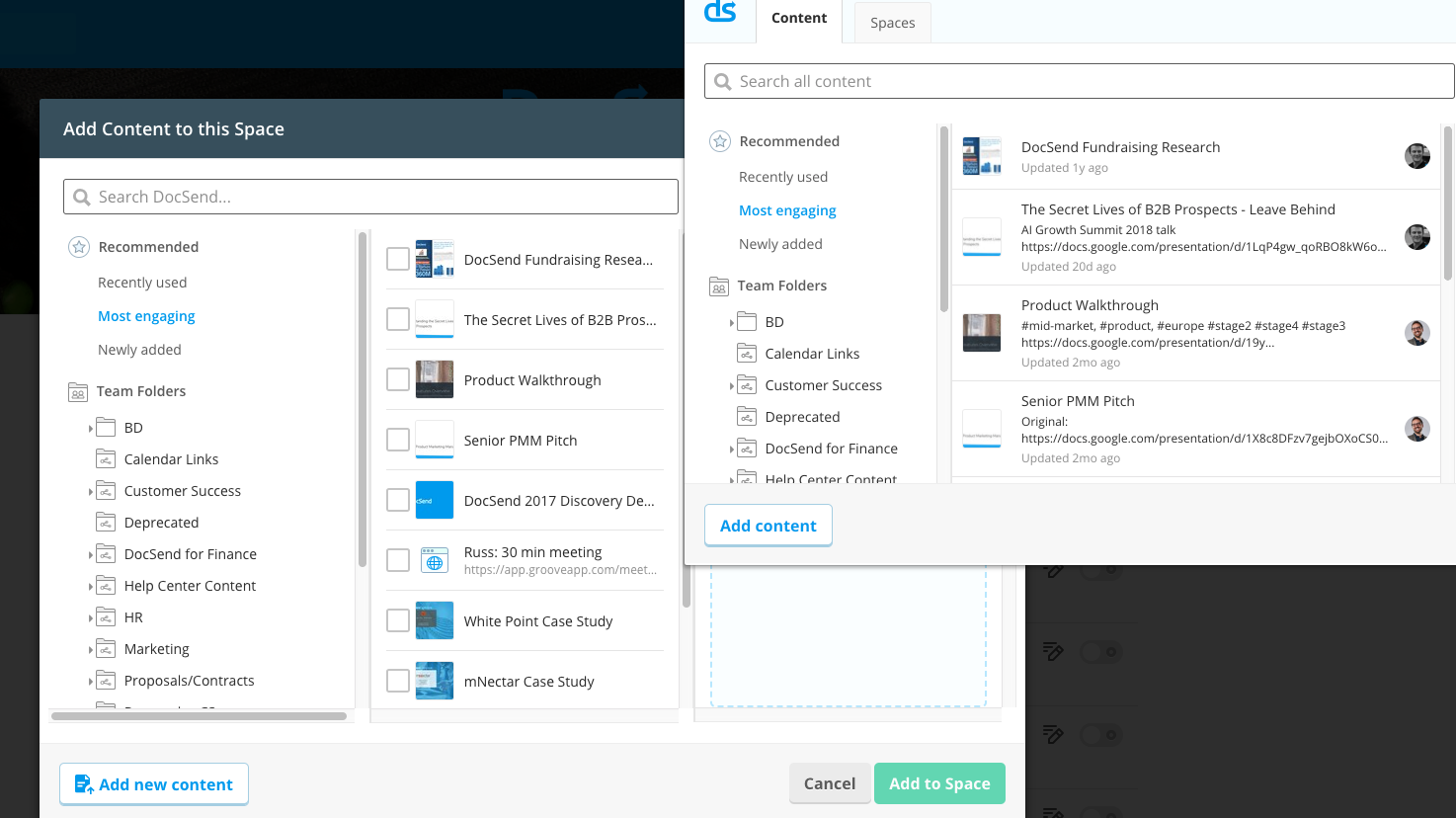1456x818 pixels.
Task: Check the Russ: 30 min meeting checkbox
Action: point(398,560)
